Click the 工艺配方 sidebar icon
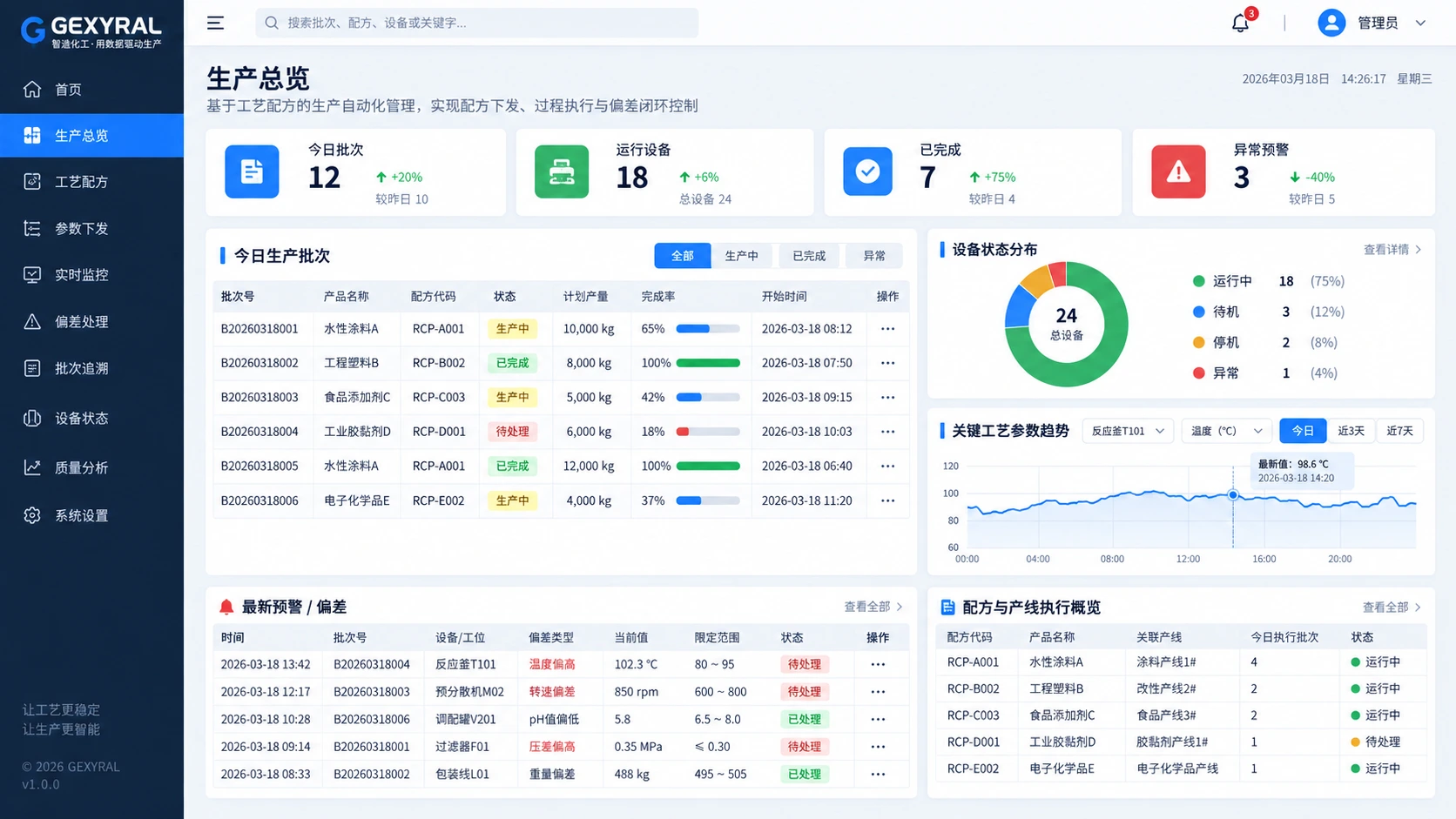This screenshot has height=819, width=1456. 32,181
